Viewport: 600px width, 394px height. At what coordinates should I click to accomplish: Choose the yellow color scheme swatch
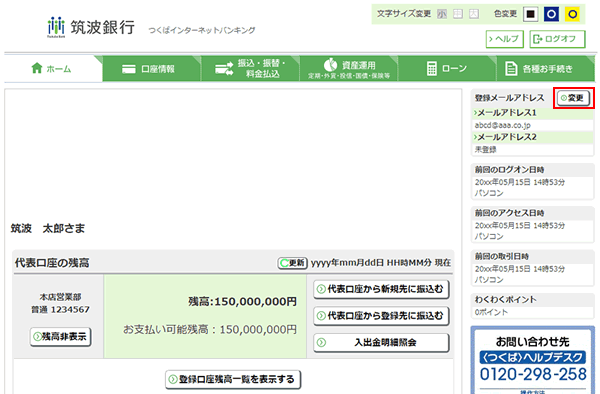[572, 15]
